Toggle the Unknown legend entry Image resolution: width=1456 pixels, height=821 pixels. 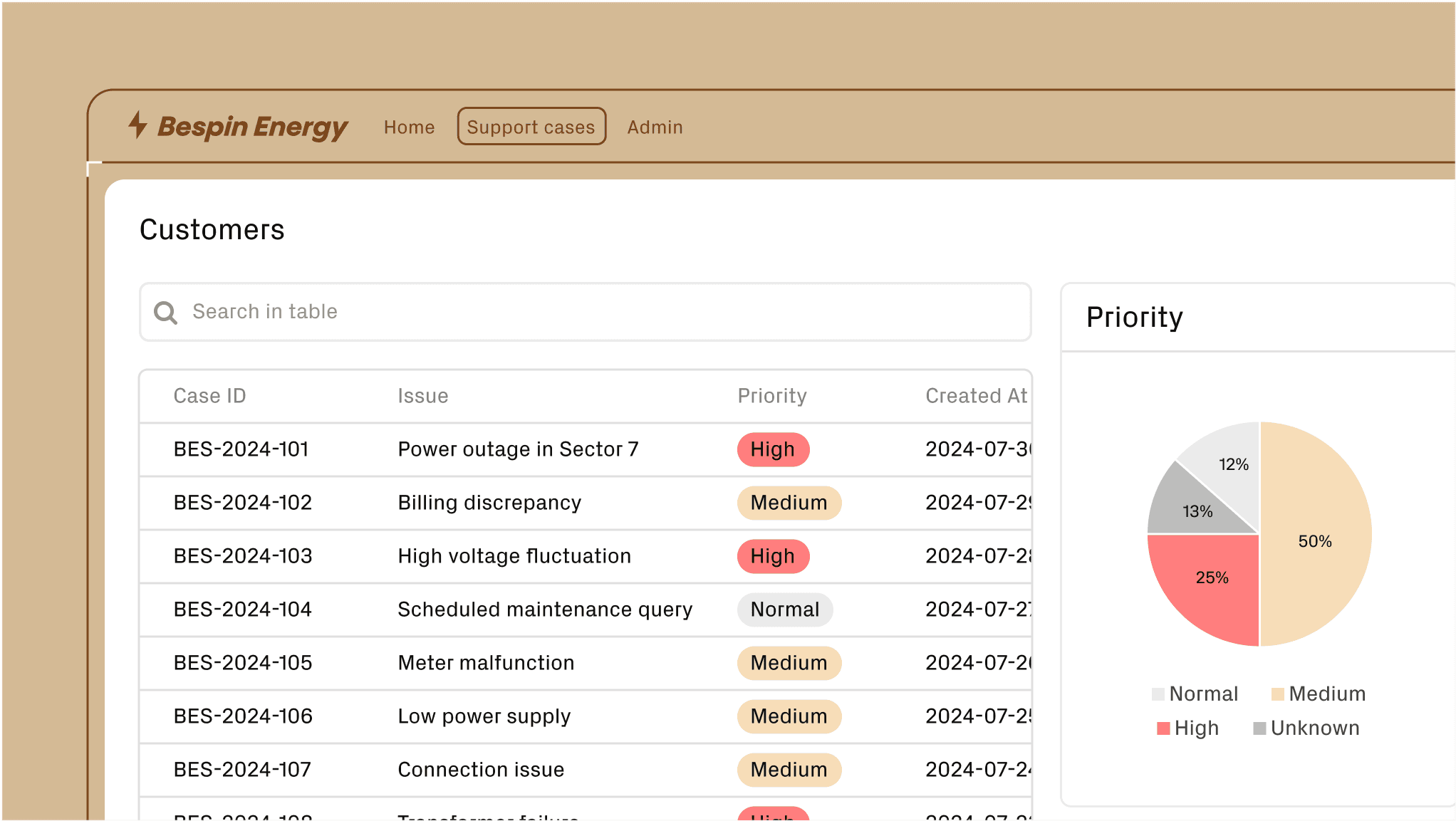(x=1305, y=728)
